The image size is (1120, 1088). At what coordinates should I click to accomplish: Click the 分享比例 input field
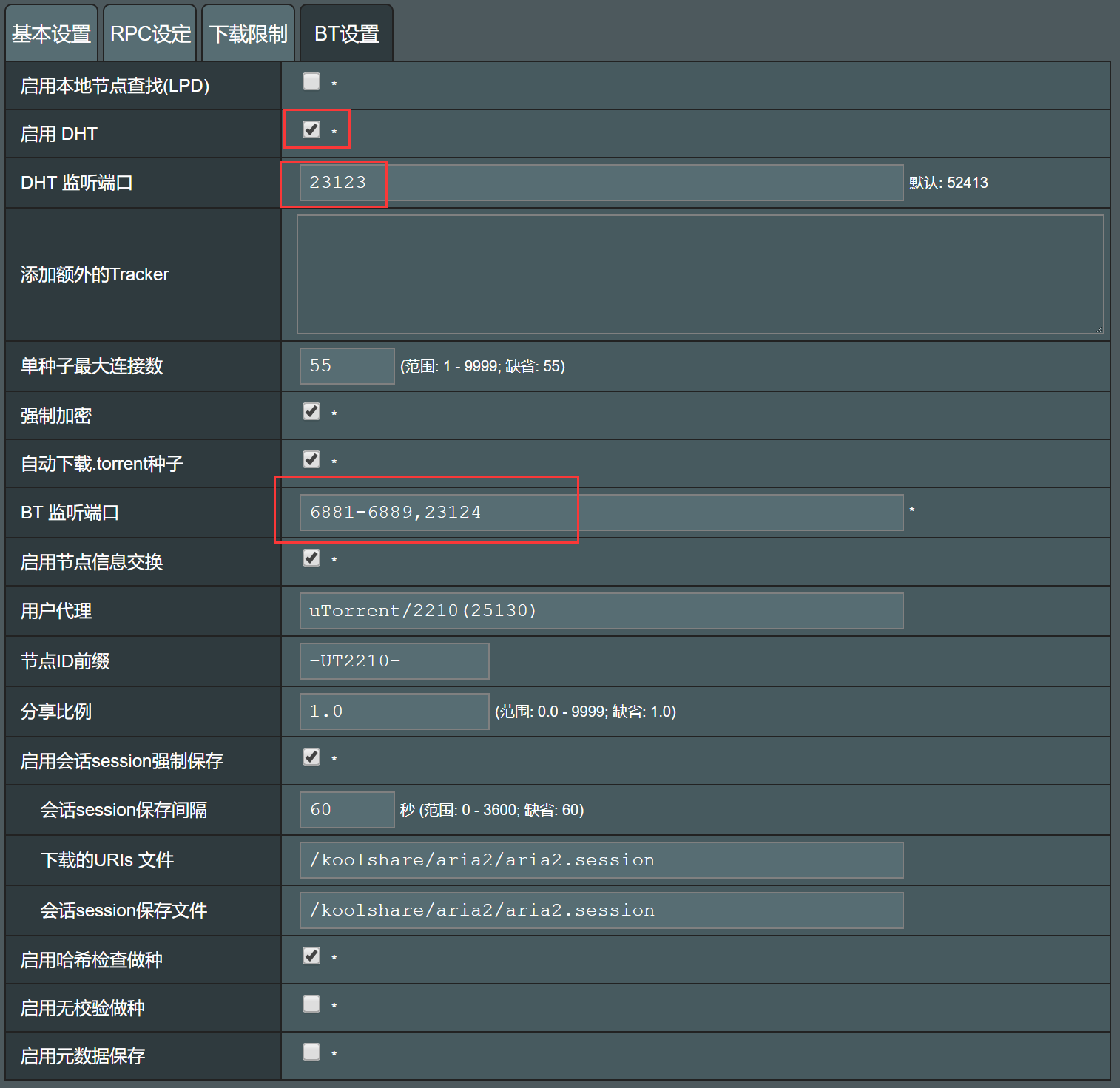(394, 712)
